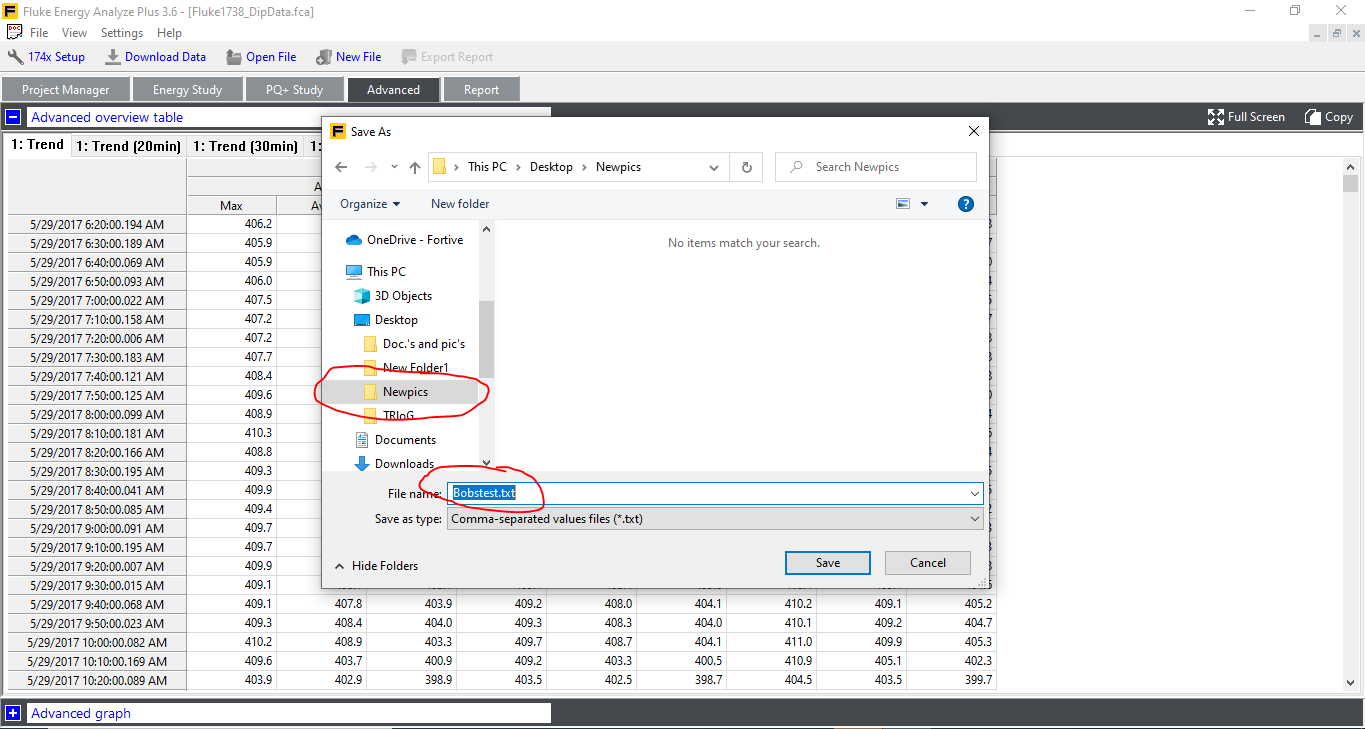Select the 1: Trend (20min) tab
Viewport: 1365px width, 729px height.
(129, 146)
